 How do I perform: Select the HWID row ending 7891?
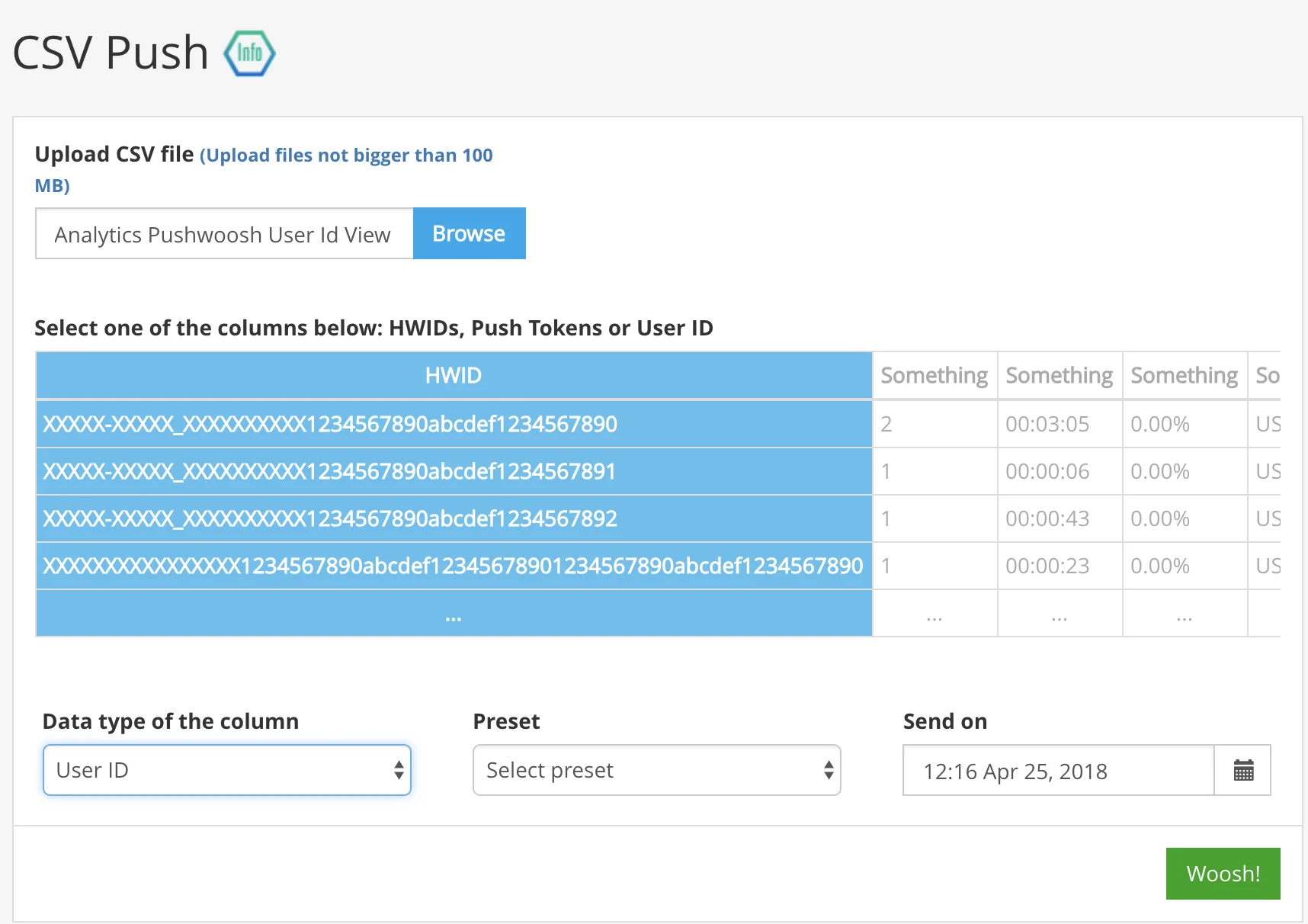(x=454, y=471)
